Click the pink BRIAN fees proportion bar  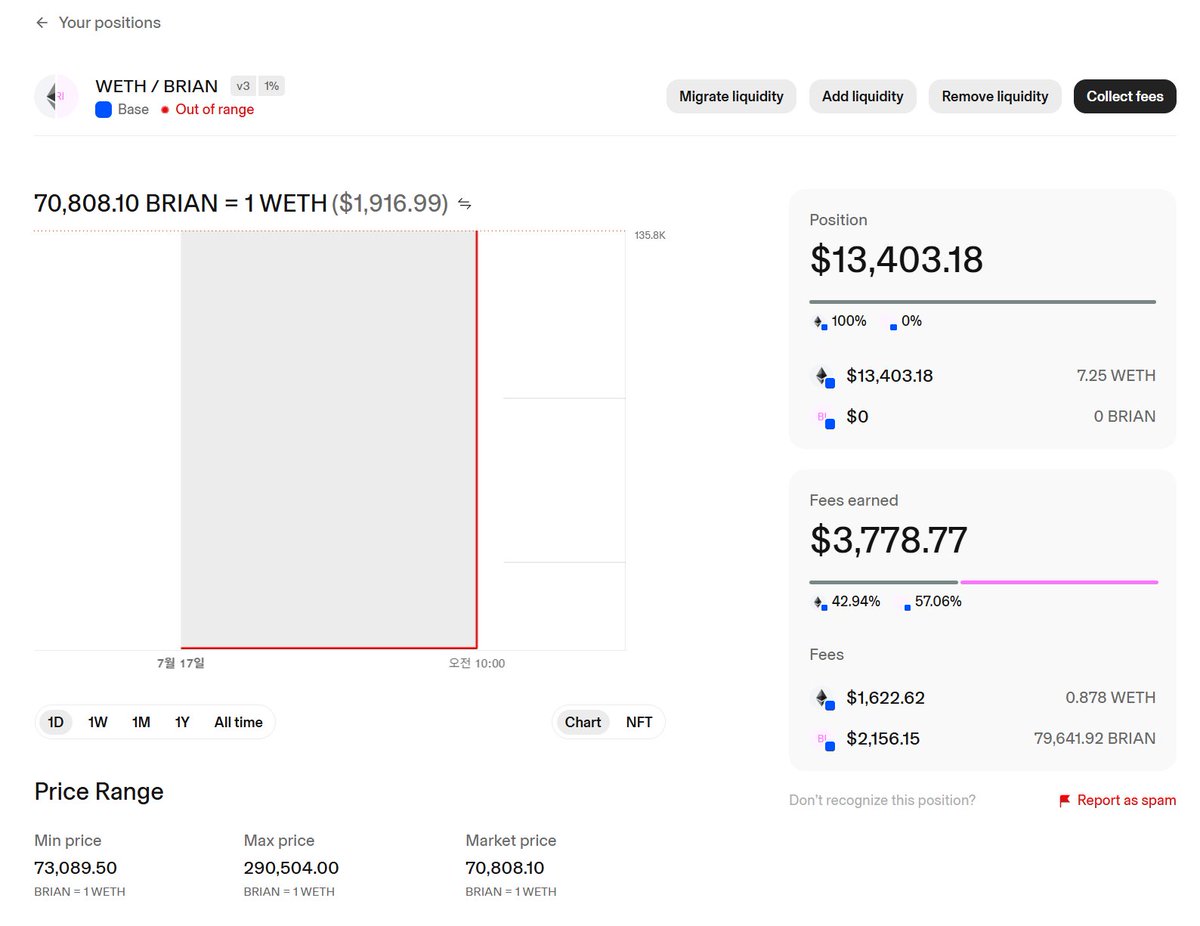pyautogui.click(x=1059, y=582)
